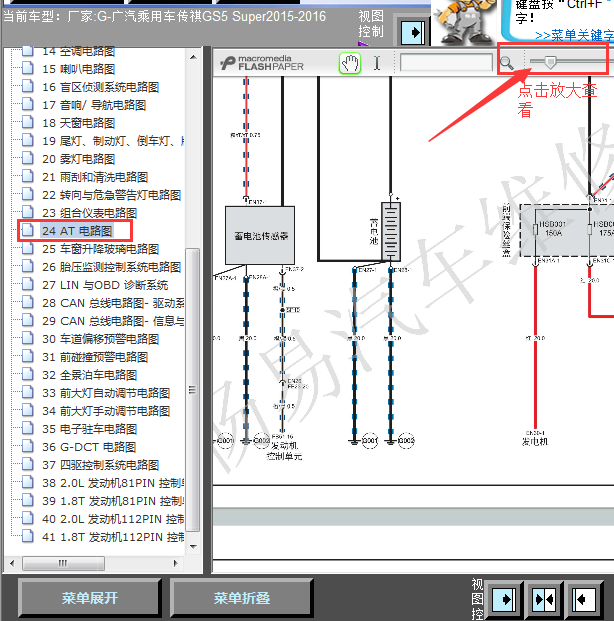Click bottom view control expand-right arrow button
Viewport: 614px width, 621px height.
[x=503, y=599]
